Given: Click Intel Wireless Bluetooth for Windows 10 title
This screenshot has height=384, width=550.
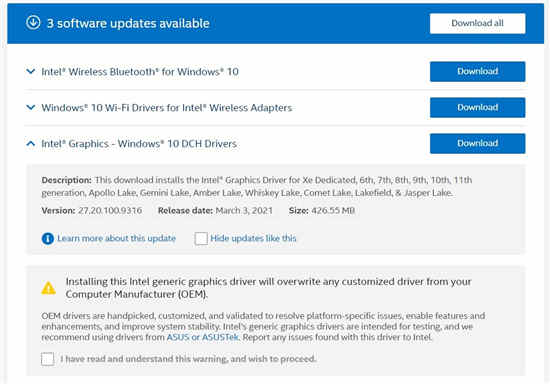Looking at the screenshot, I should point(140,72).
